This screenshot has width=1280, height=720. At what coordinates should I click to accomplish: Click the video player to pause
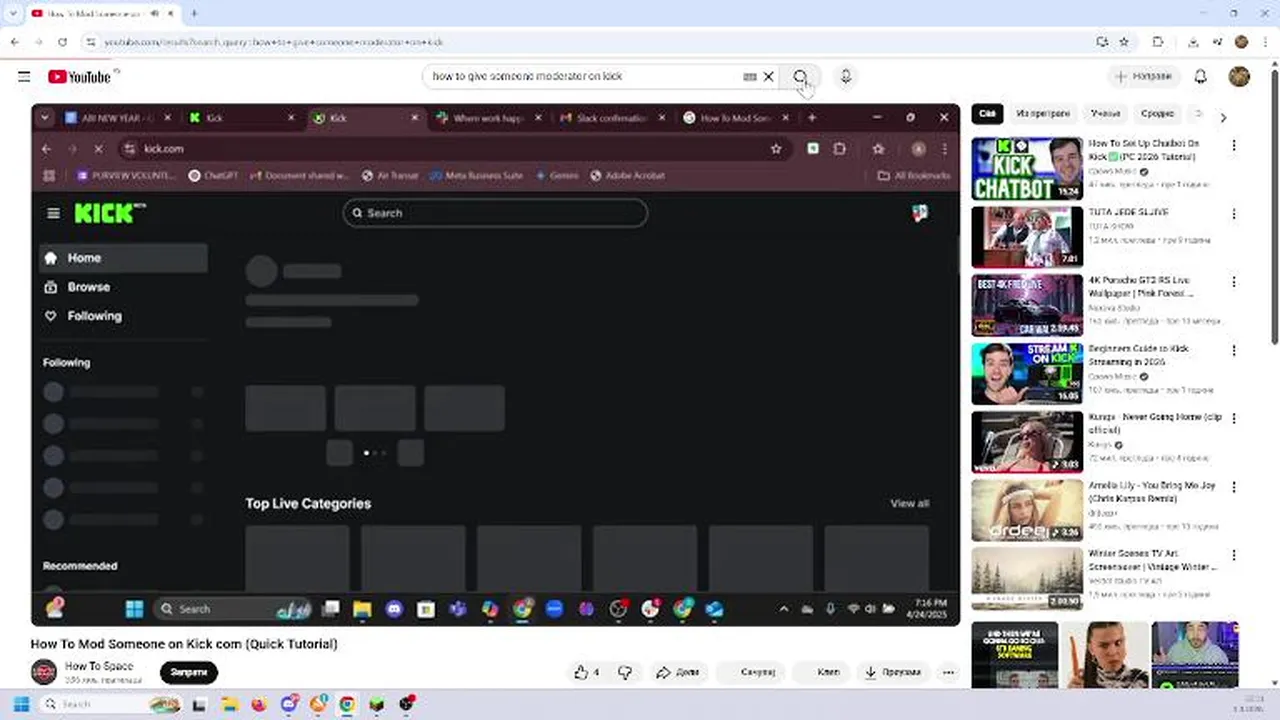(496, 364)
